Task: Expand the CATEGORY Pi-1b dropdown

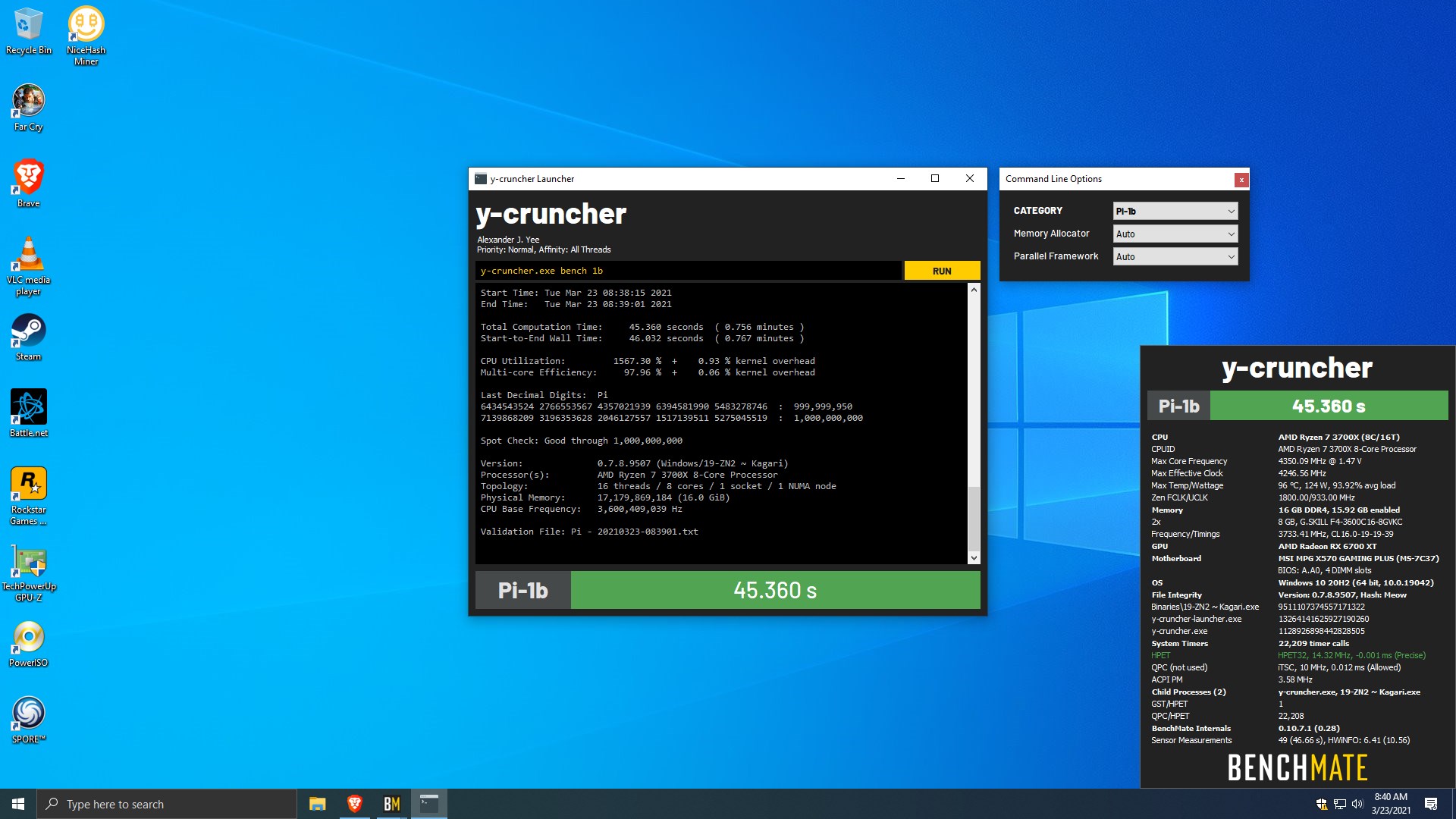Action: 1175,211
